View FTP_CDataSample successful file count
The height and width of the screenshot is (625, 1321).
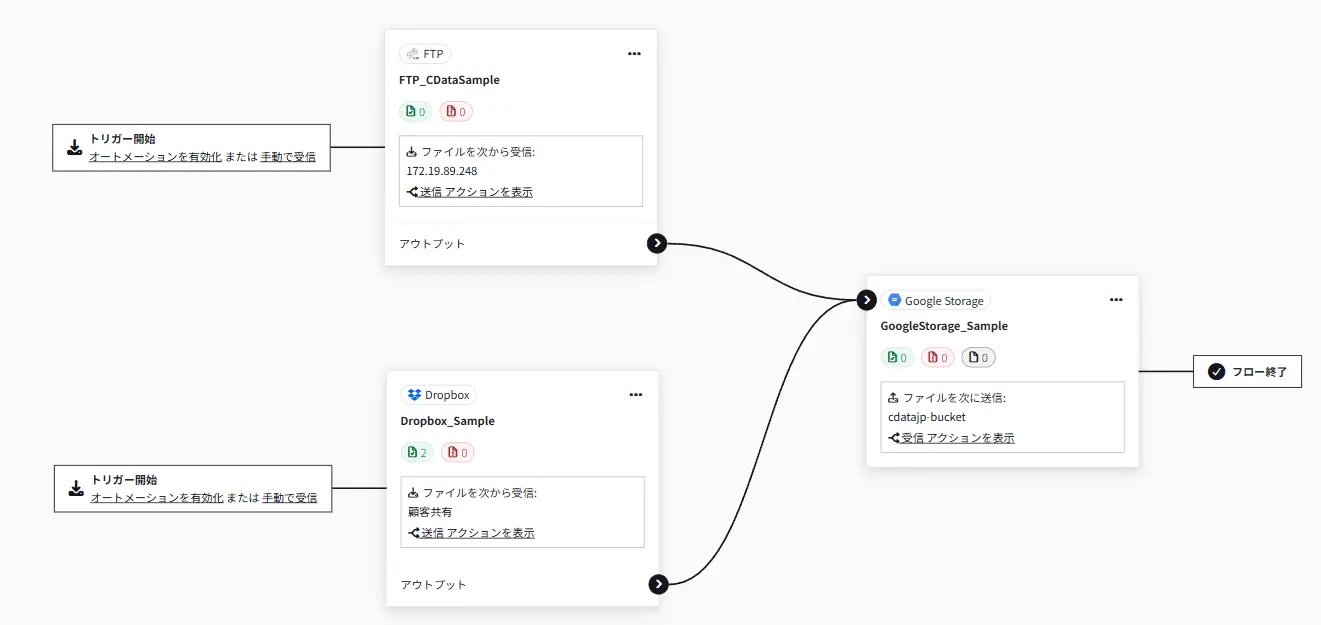click(416, 111)
